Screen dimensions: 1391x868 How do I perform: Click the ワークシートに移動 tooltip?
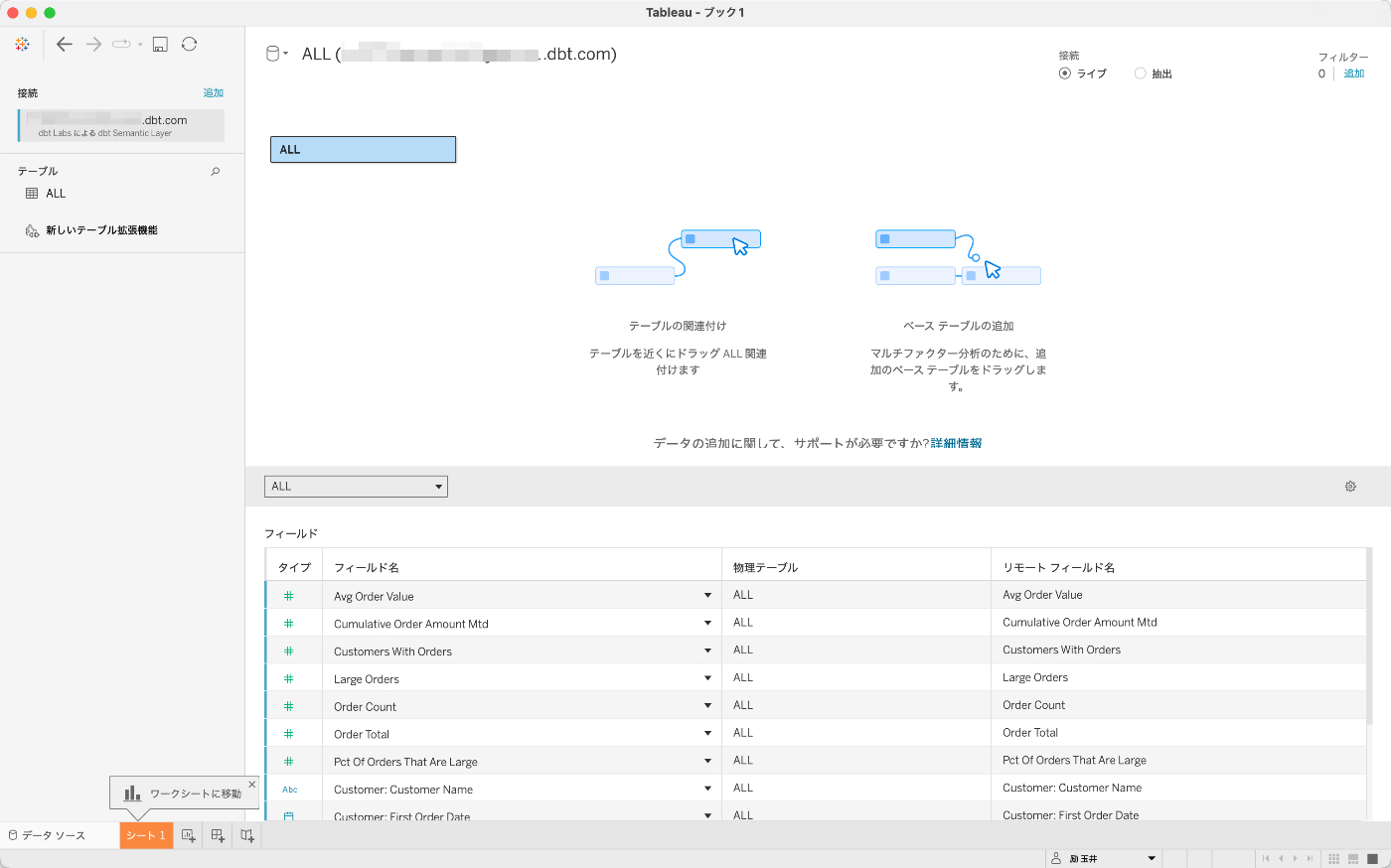coord(183,794)
